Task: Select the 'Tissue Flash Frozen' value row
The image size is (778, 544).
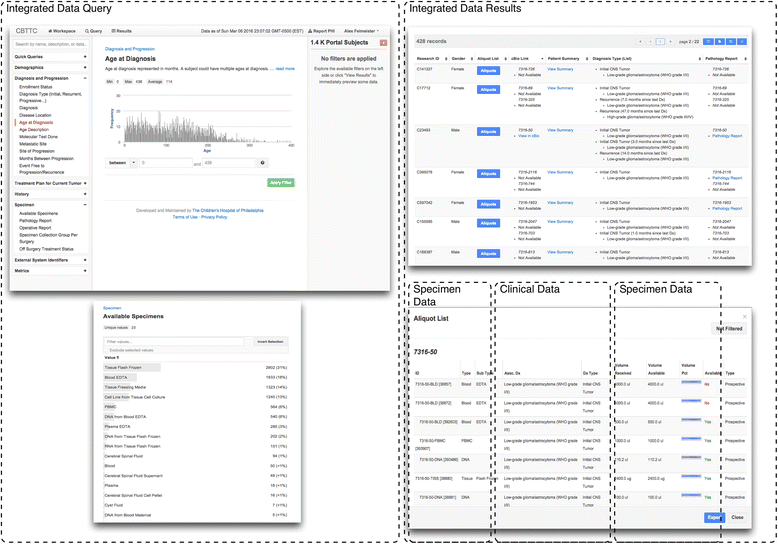Action: click(x=195, y=368)
